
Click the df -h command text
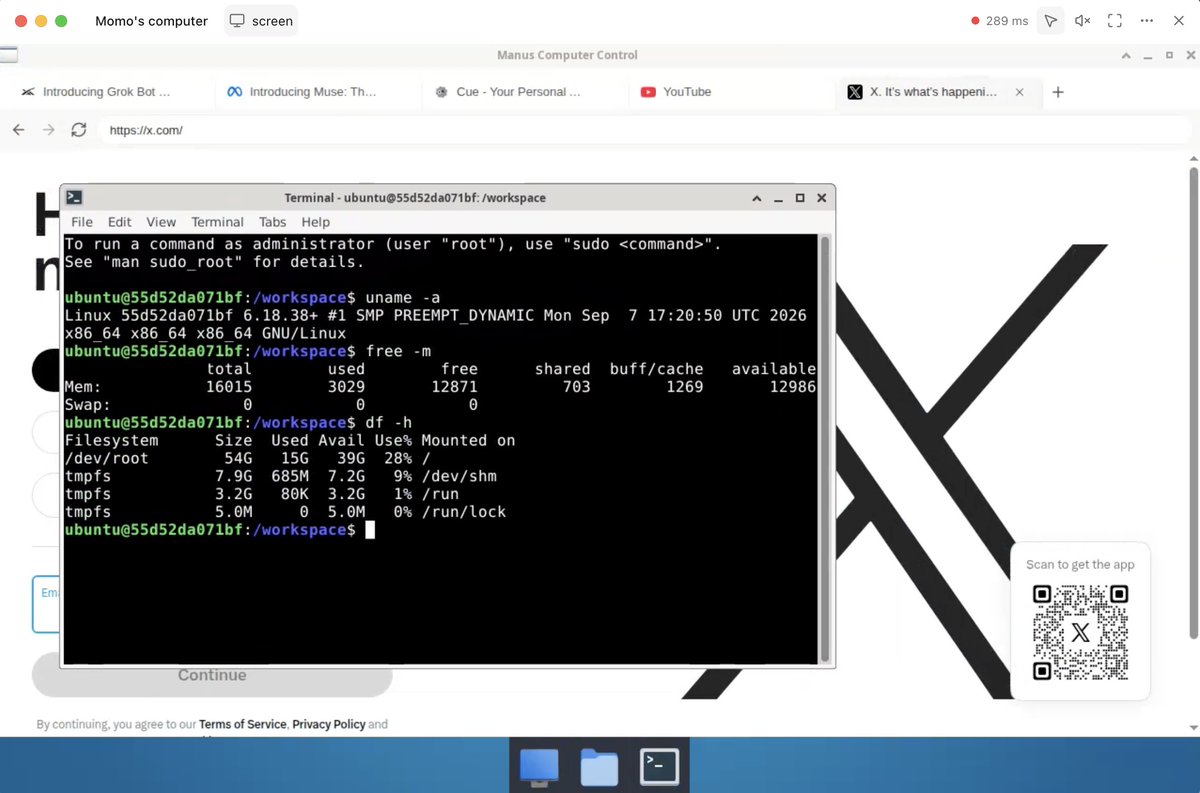click(389, 422)
